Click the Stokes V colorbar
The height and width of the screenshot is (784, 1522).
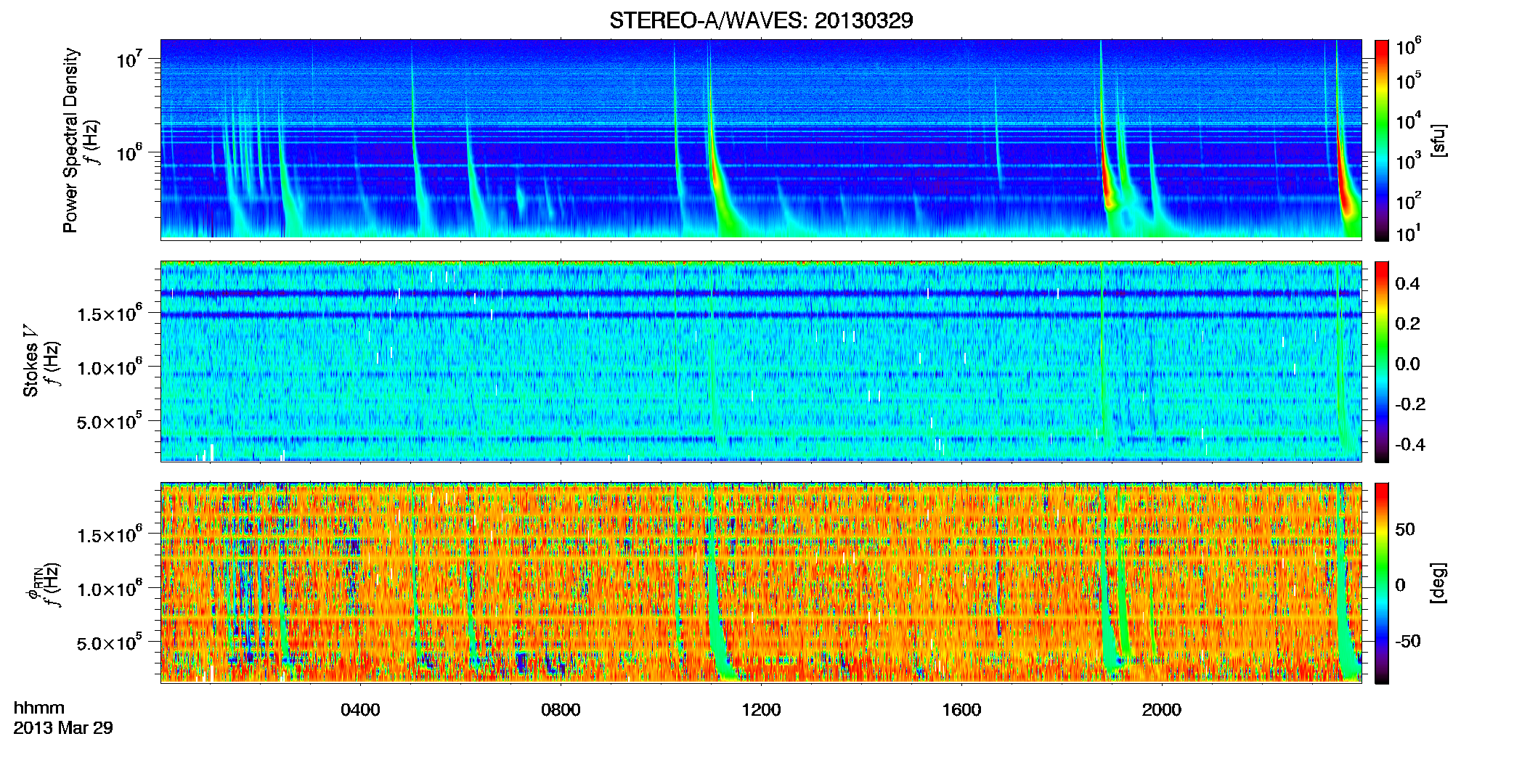1382,362
